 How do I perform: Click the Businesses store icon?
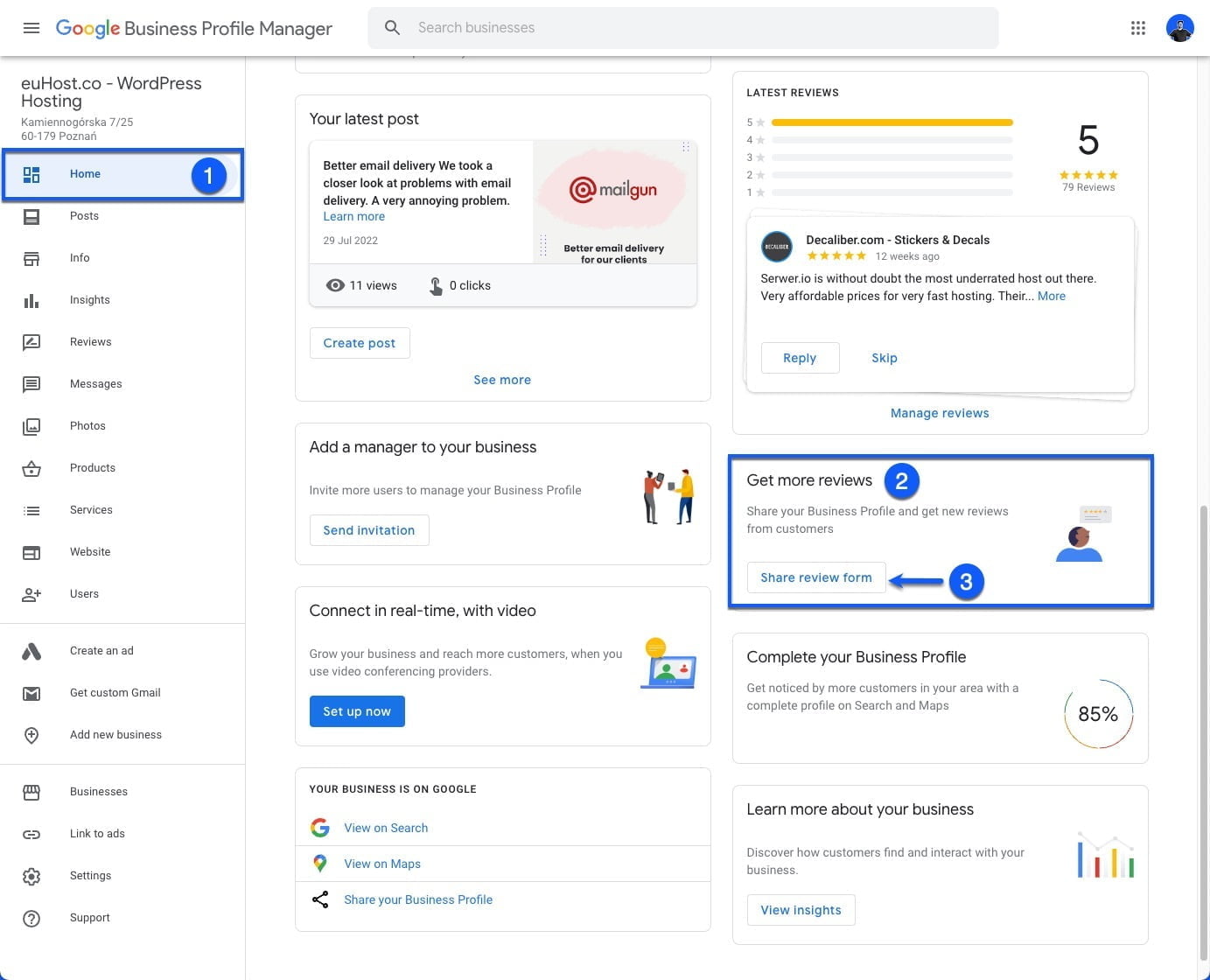pyautogui.click(x=31, y=792)
